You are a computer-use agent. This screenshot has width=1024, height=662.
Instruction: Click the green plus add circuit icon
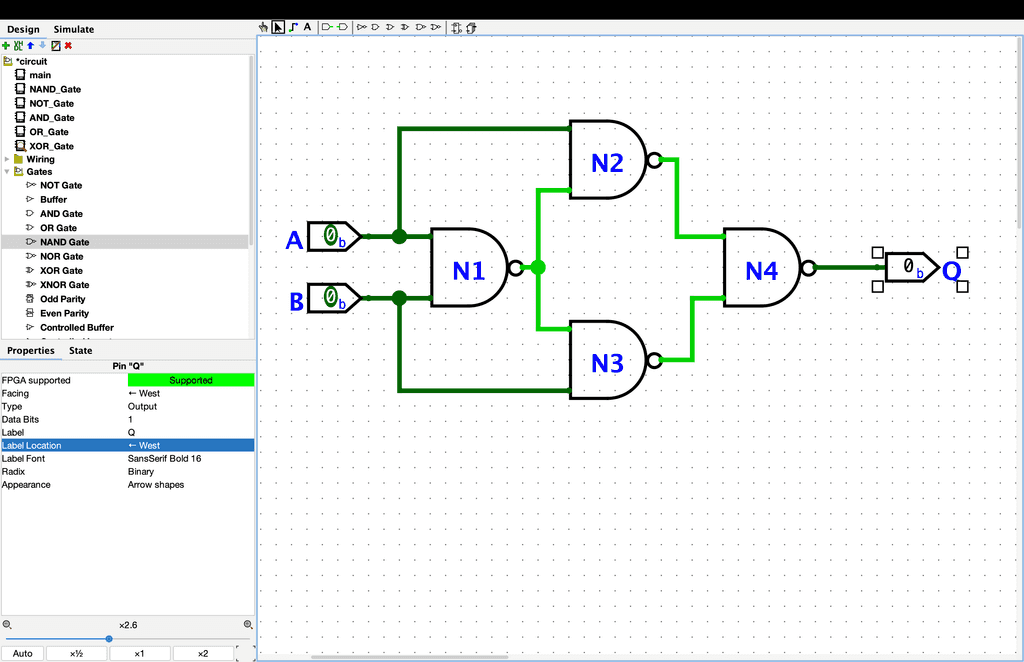[6, 45]
